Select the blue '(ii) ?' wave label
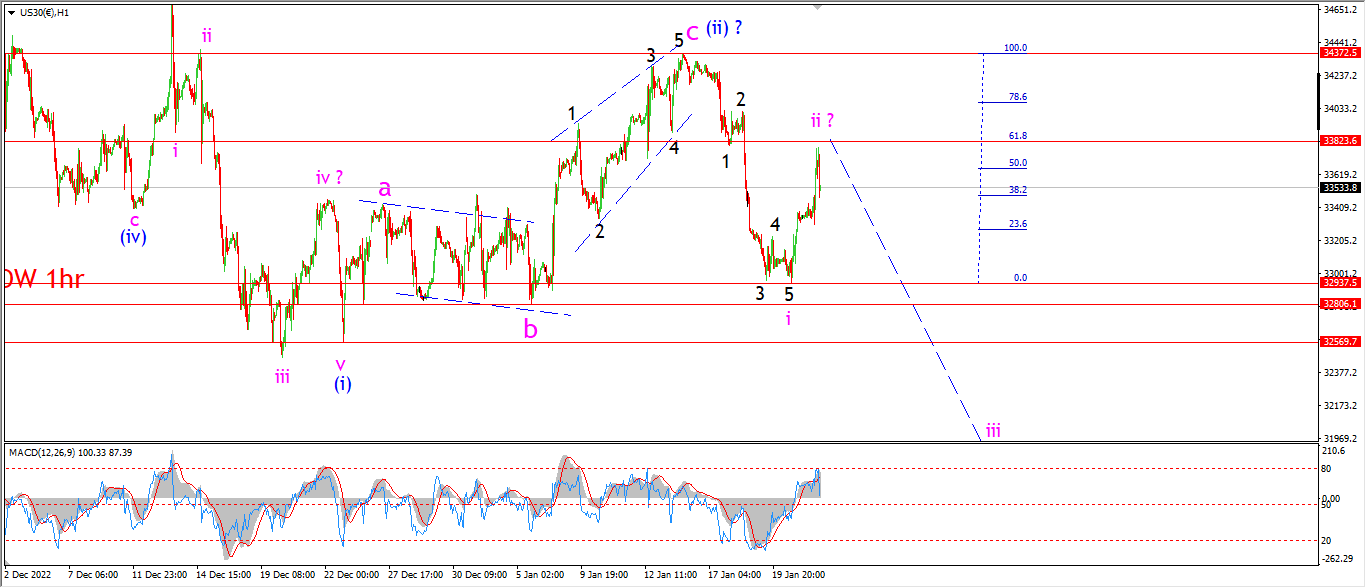1366x588 pixels. click(724, 28)
